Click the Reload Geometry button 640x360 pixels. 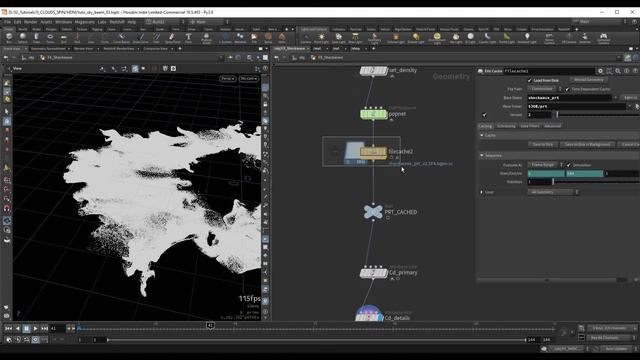pyautogui.click(x=589, y=80)
